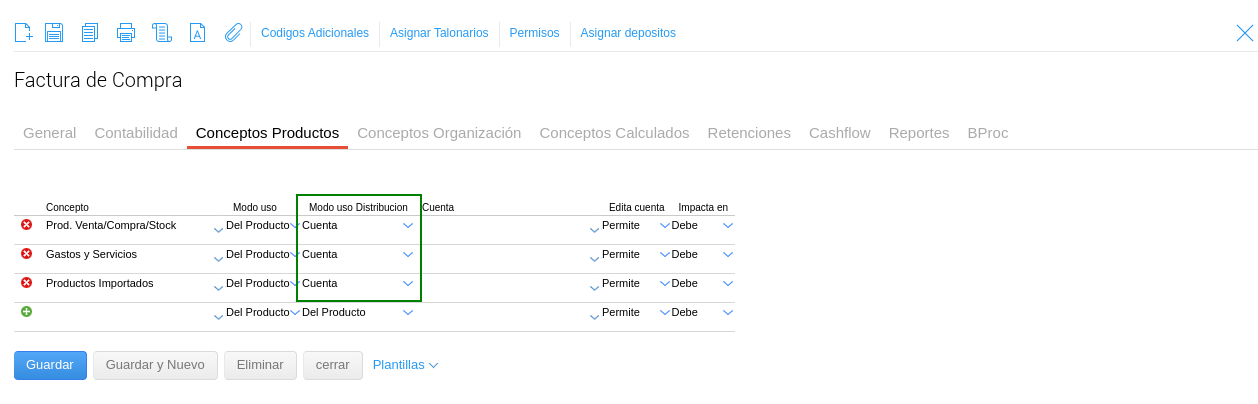Click the Cuenta field for Gastos y Servicios

coord(505,255)
